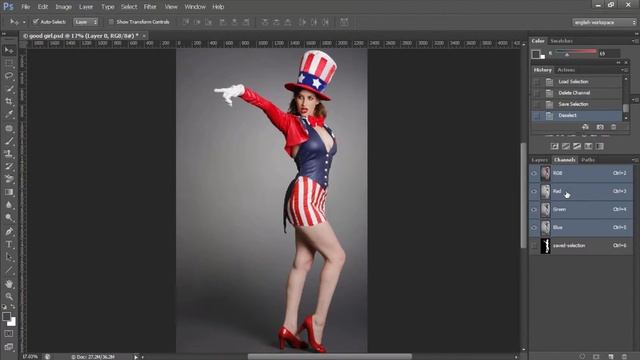Select the Quick Selection tool
640x360 pixels.
coord(9,89)
